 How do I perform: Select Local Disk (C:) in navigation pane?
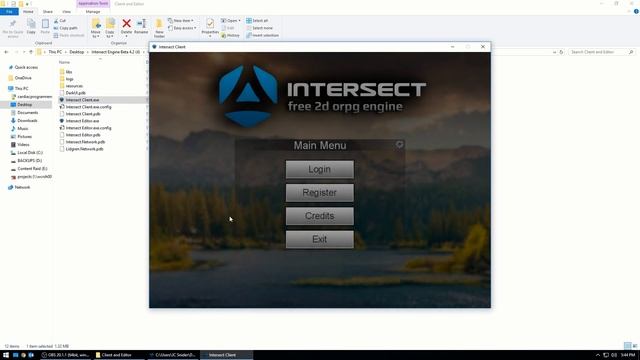point(30,153)
